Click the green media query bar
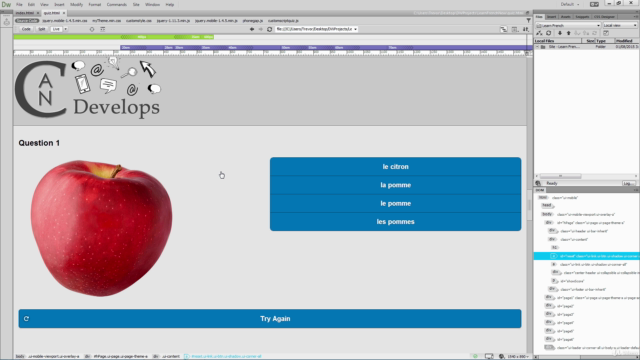This screenshot has height=360, width=640. coord(113,37)
